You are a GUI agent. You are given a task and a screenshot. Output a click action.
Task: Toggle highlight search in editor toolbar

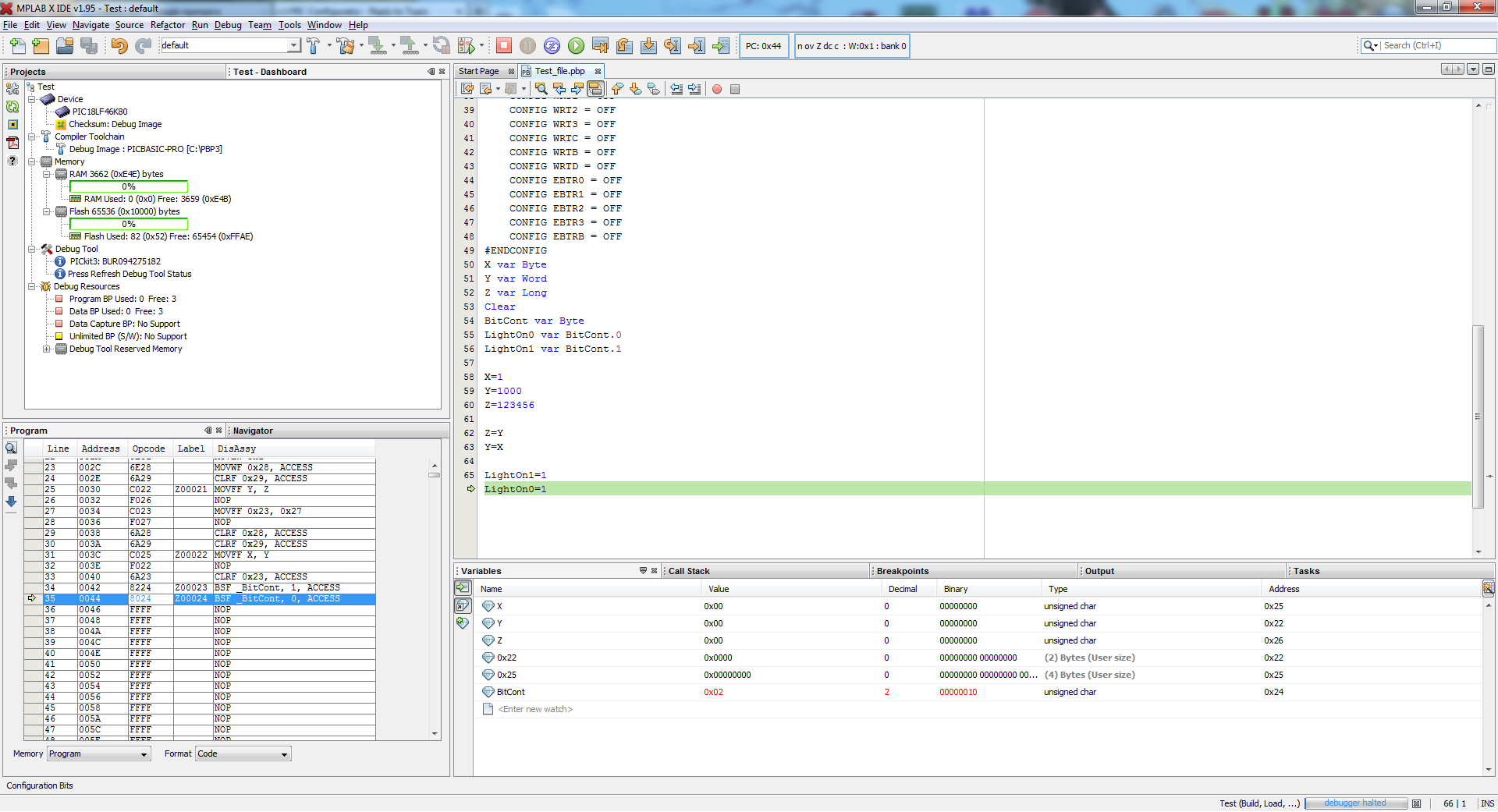tap(595, 89)
